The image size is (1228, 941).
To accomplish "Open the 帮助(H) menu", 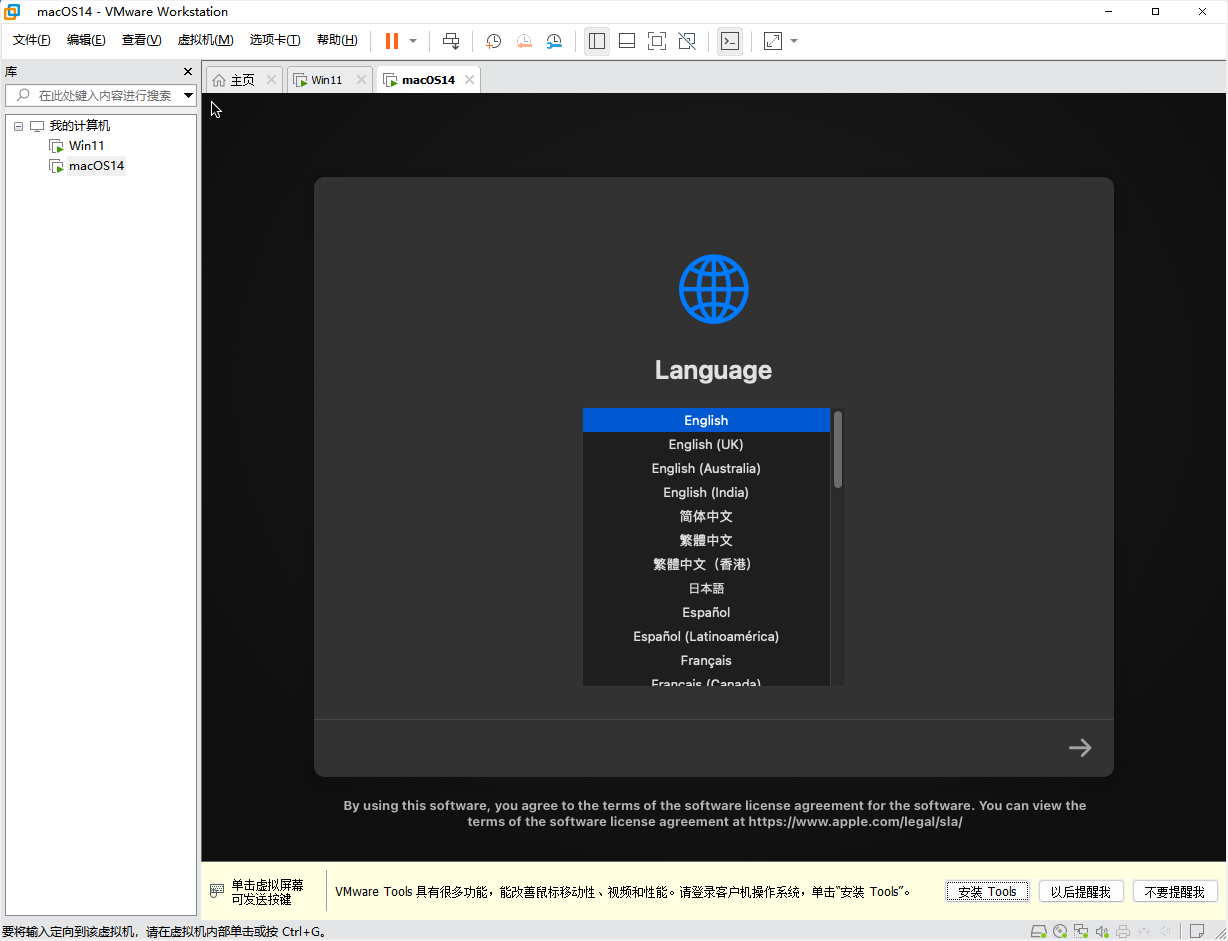I will pos(337,40).
